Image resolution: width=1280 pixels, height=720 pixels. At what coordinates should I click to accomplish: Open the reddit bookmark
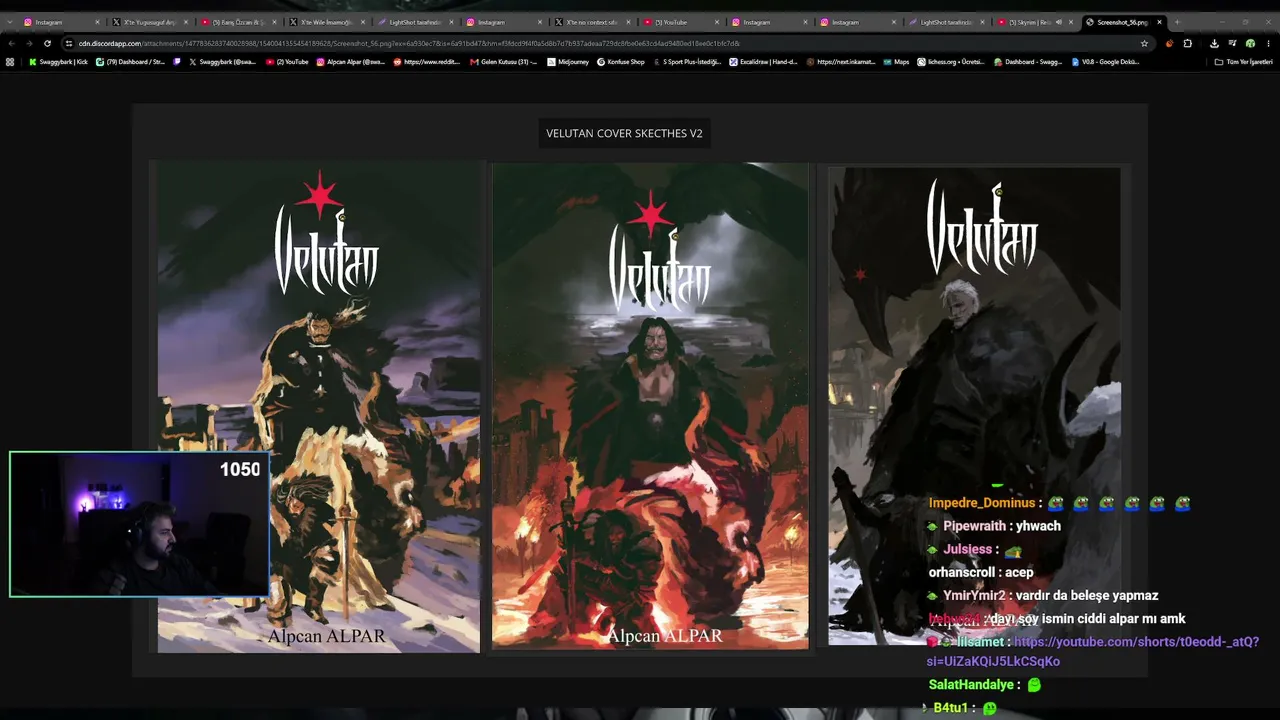coord(427,62)
